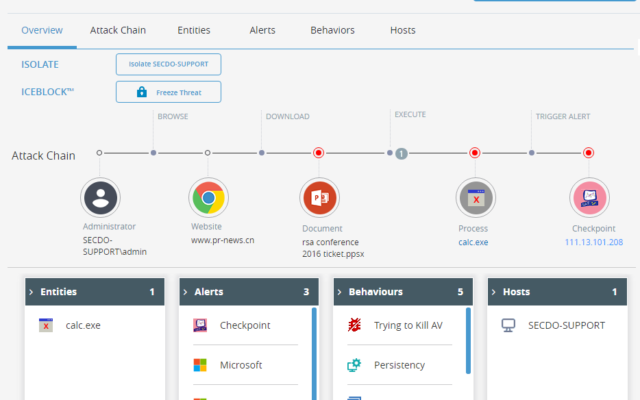Click the Alerts panel scrollbar
Screen dimensions: 640x400
point(314,353)
